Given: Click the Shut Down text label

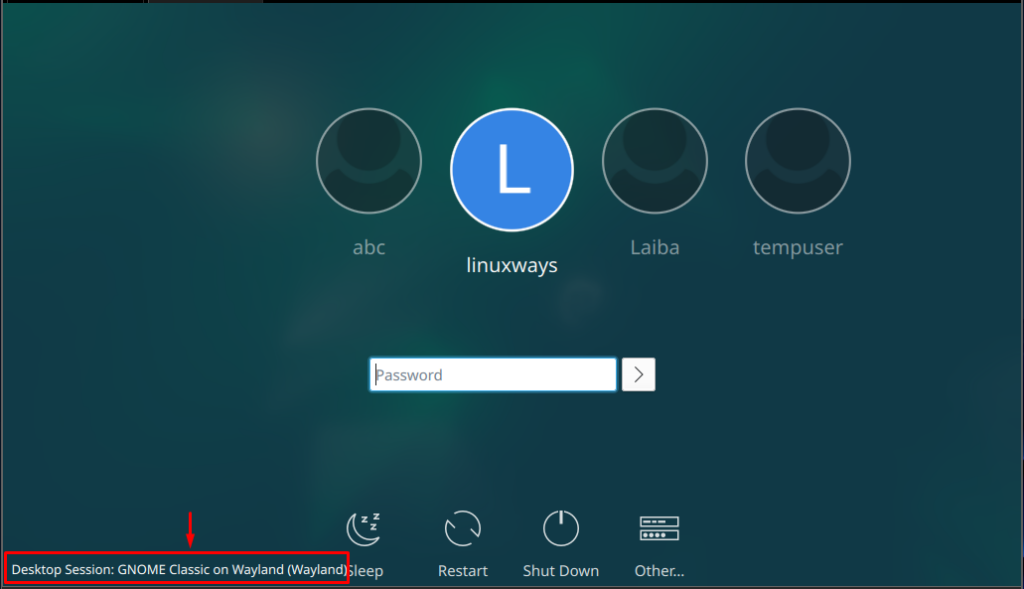Looking at the screenshot, I should point(560,570).
